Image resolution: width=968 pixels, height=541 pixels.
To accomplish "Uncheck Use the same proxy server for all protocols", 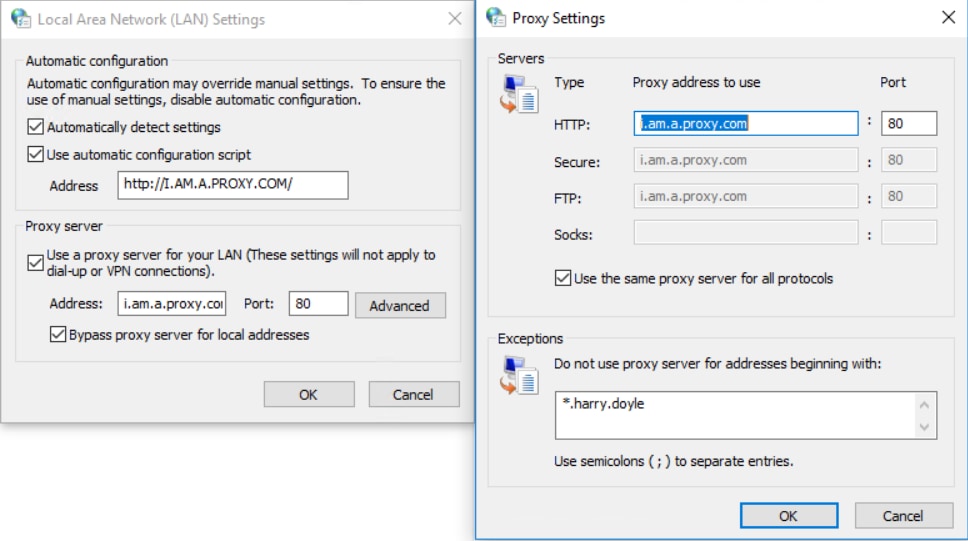I will 563,278.
